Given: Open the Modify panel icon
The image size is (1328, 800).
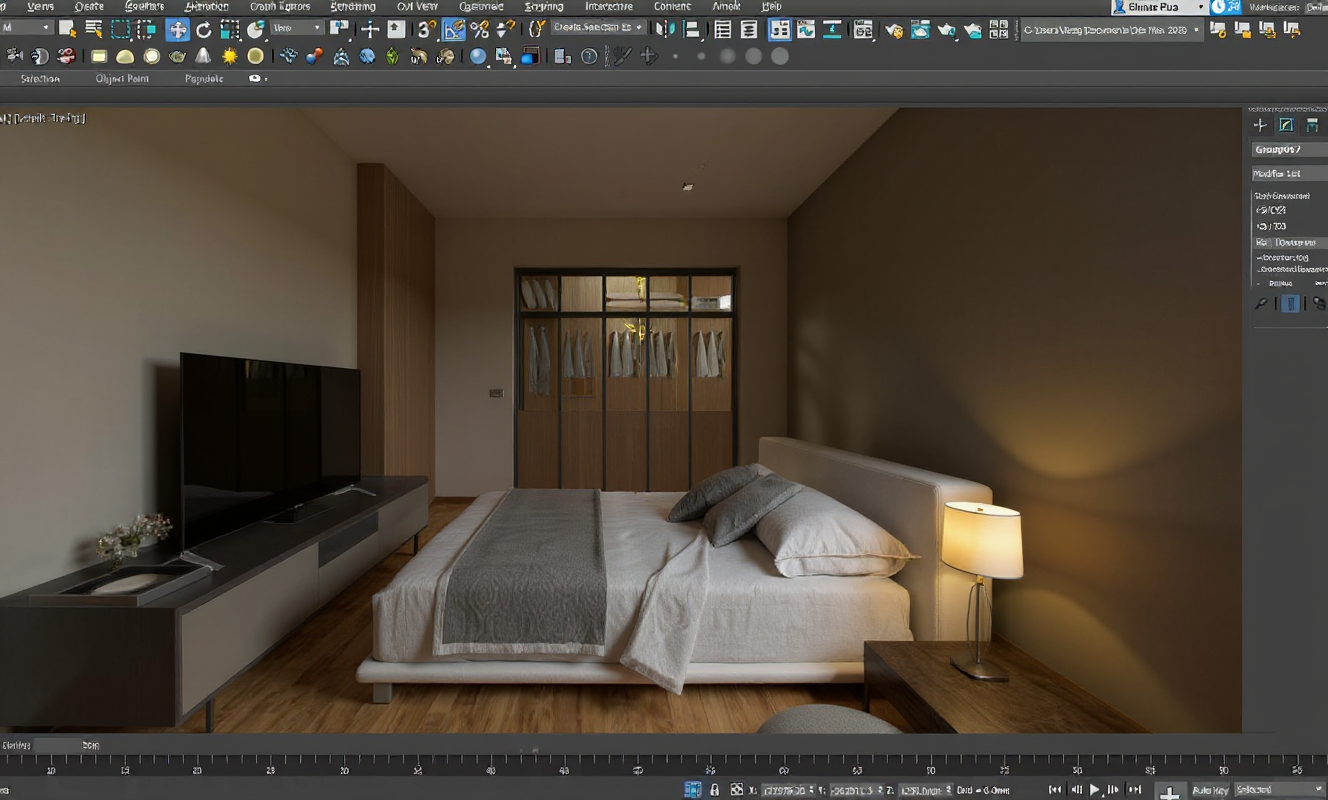Looking at the screenshot, I should (1286, 125).
